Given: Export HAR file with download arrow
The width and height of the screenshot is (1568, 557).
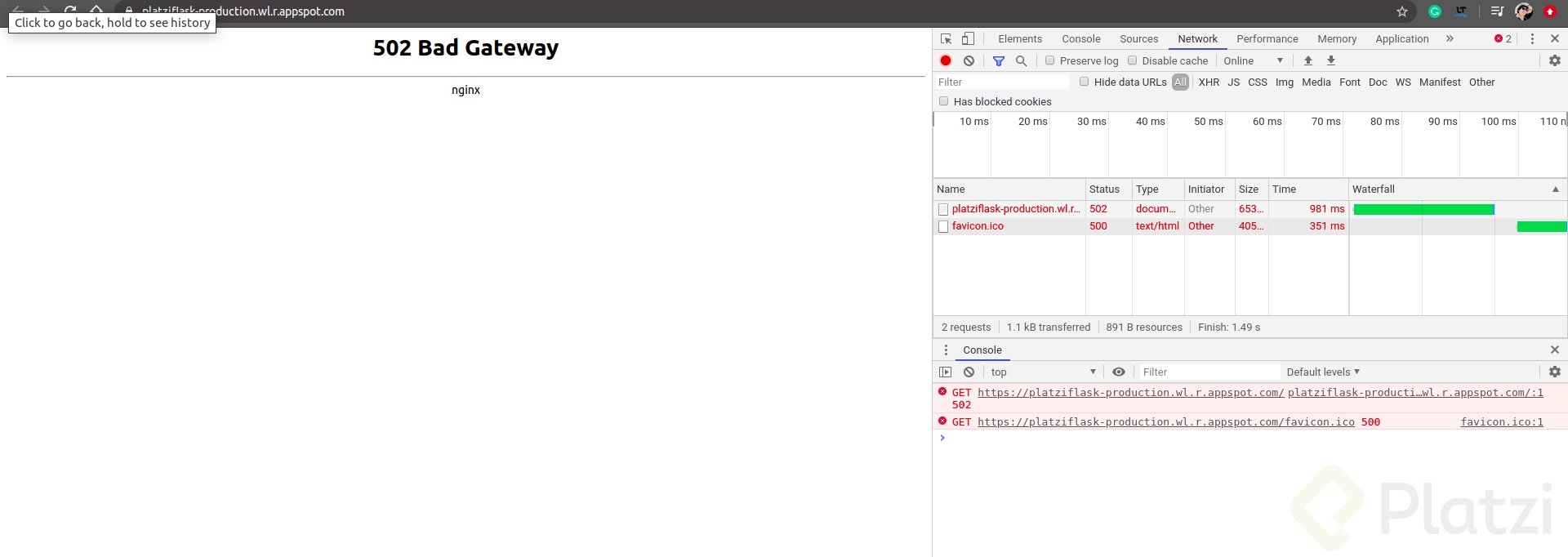Looking at the screenshot, I should coord(1331,60).
